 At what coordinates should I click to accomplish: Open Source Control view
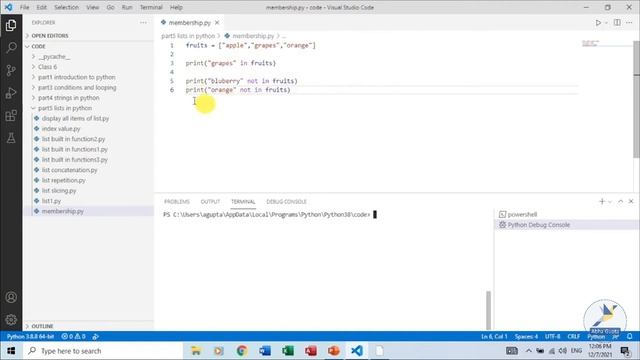[11, 70]
